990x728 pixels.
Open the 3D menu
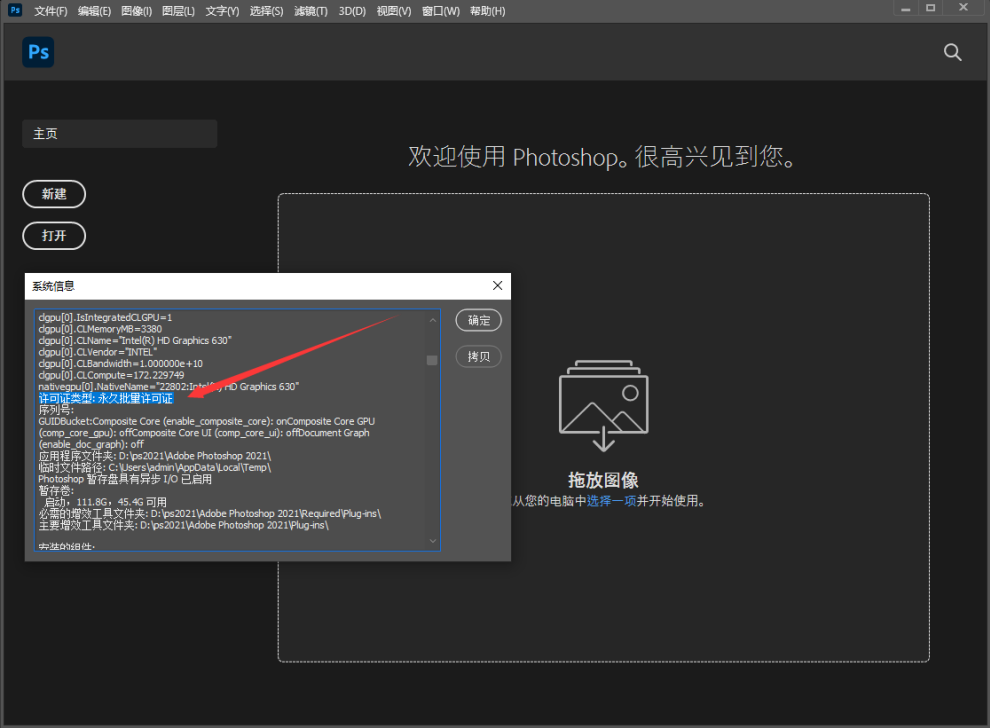point(352,10)
